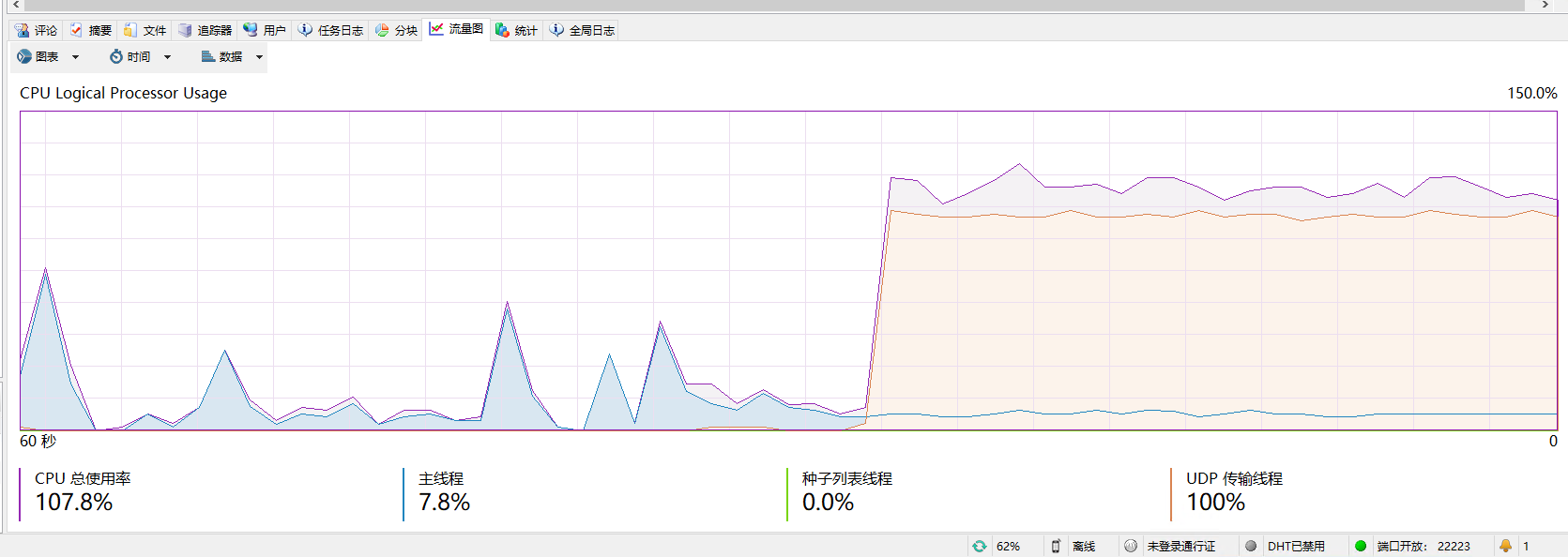Click the phone icon beside 离线
1568x557 pixels.
1056,546
